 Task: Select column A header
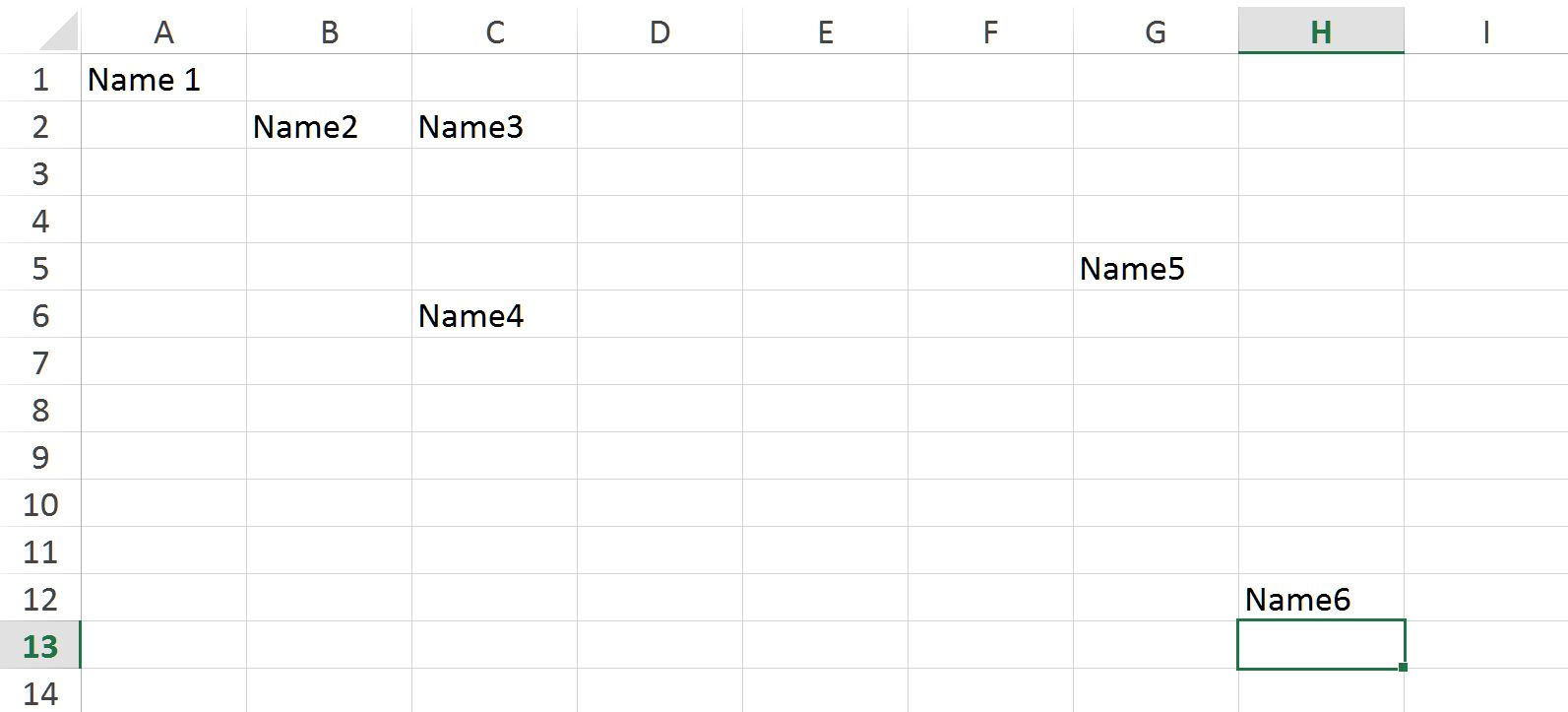(163, 32)
